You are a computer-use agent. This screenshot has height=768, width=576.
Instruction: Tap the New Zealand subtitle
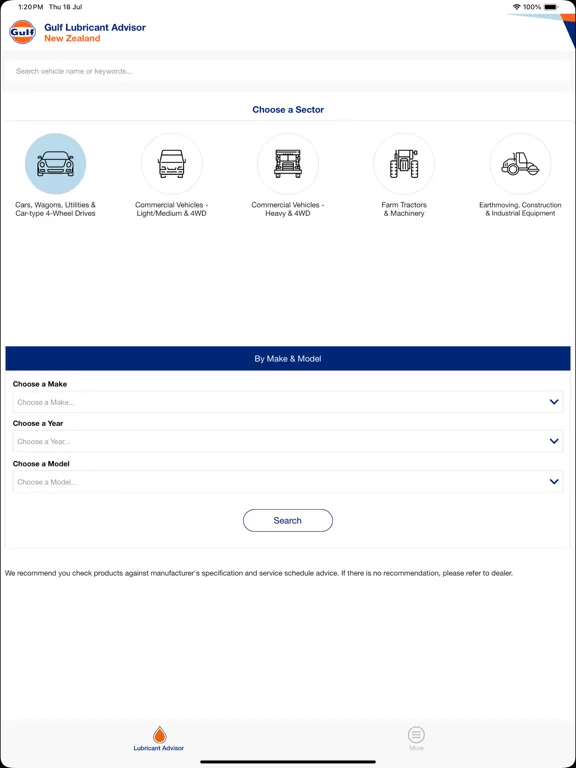[x=72, y=39]
